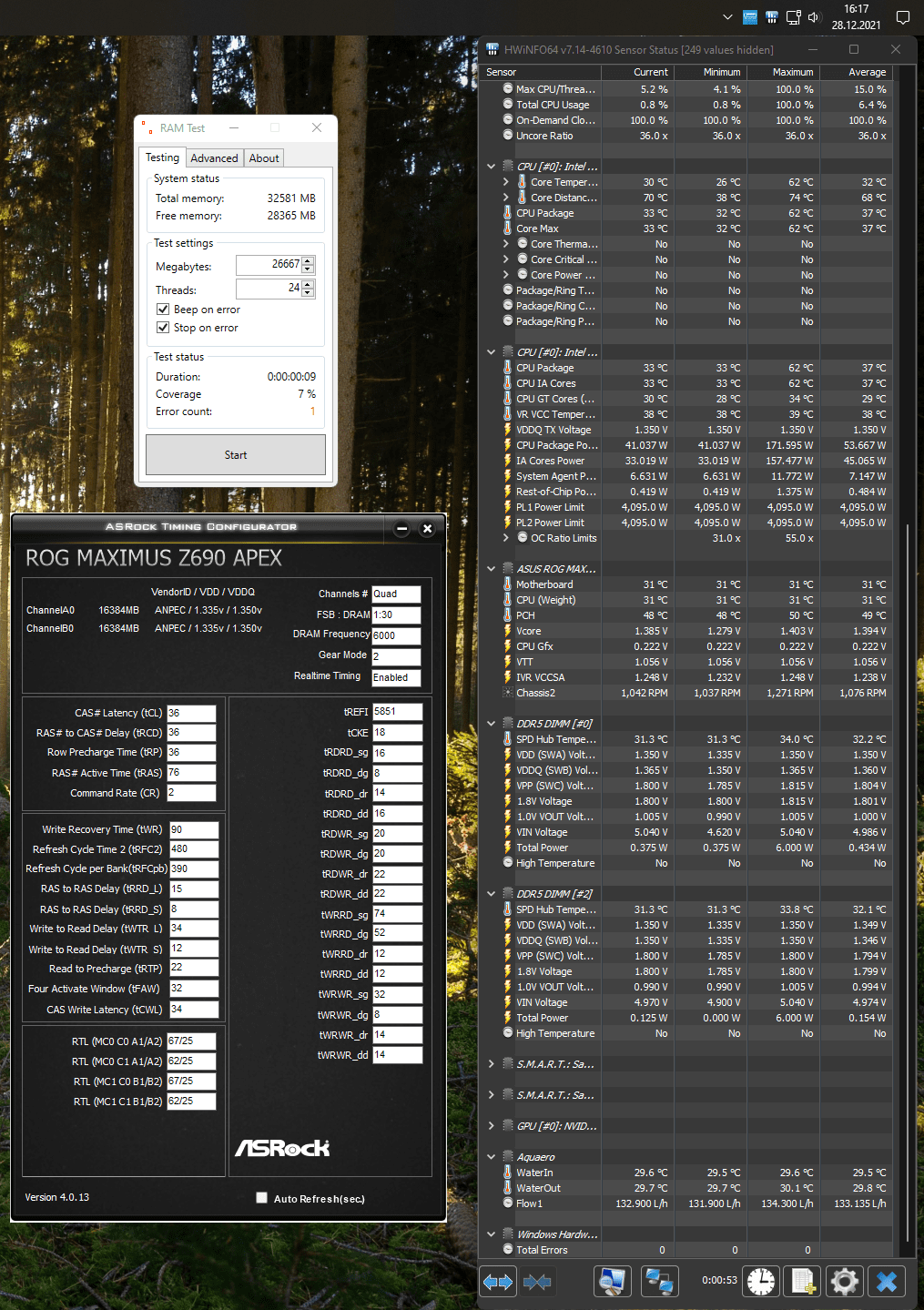Screen dimensions: 924x1310
Task: Expand the Core Distance to TjMAX row
Action: point(506,198)
